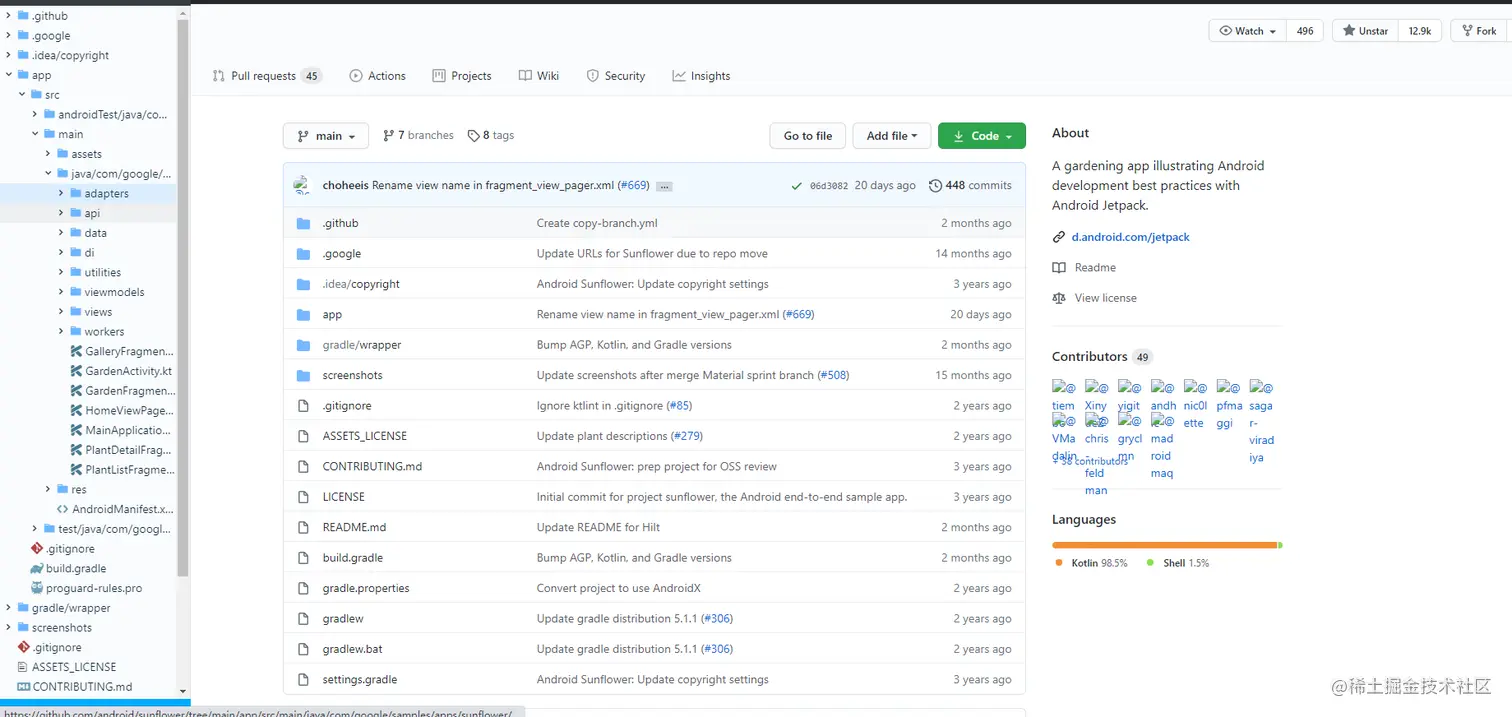Open the Actions tab
1512x717 pixels.
pos(377,76)
